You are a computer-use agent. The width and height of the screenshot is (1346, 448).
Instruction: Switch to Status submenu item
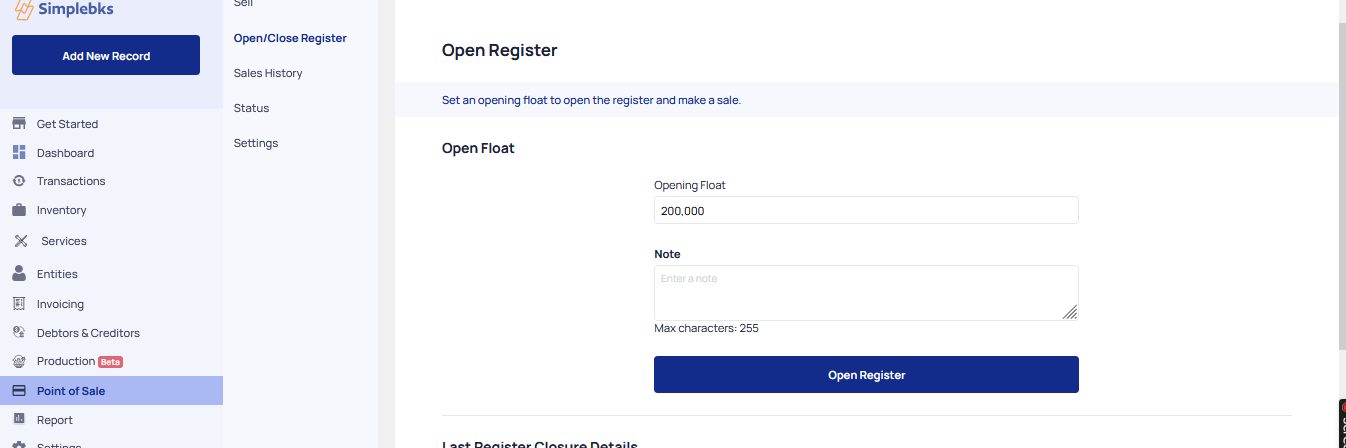tap(251, 108)
